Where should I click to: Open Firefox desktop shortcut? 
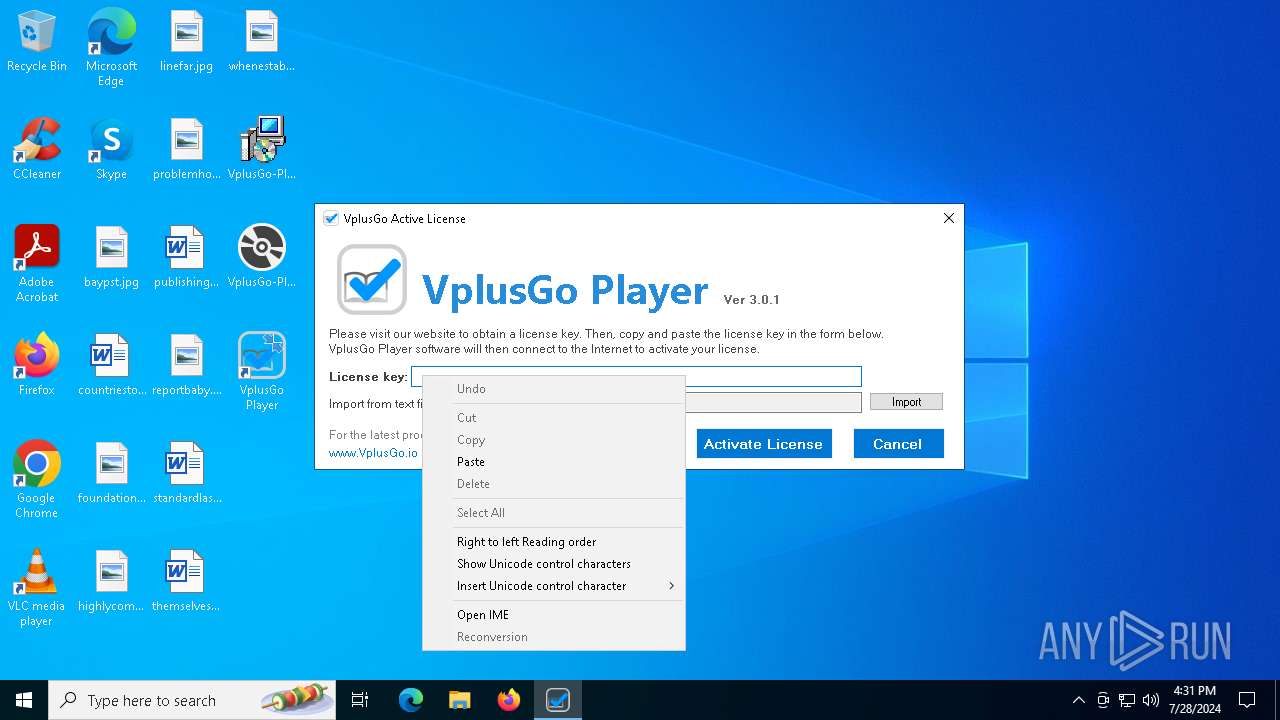pyautogui.click(x=37, y=366)
